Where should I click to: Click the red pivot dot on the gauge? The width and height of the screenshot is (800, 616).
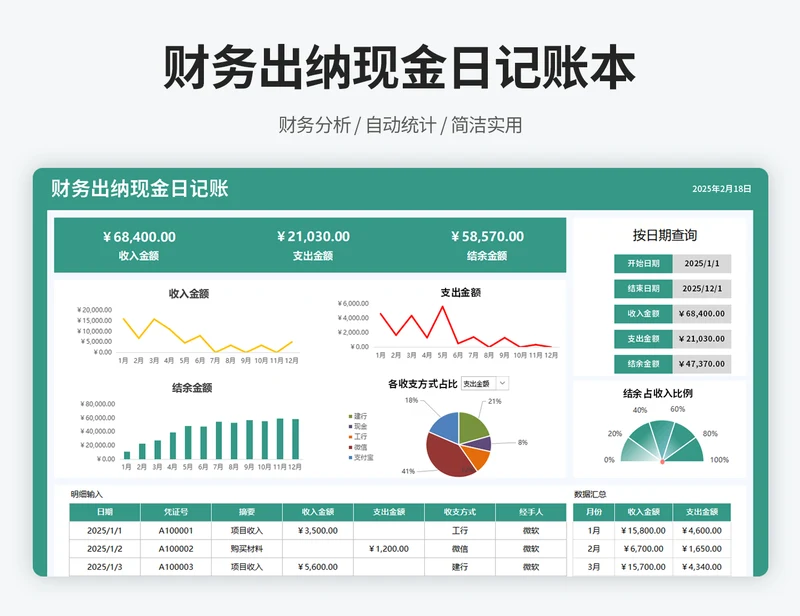tap(662, 462)
